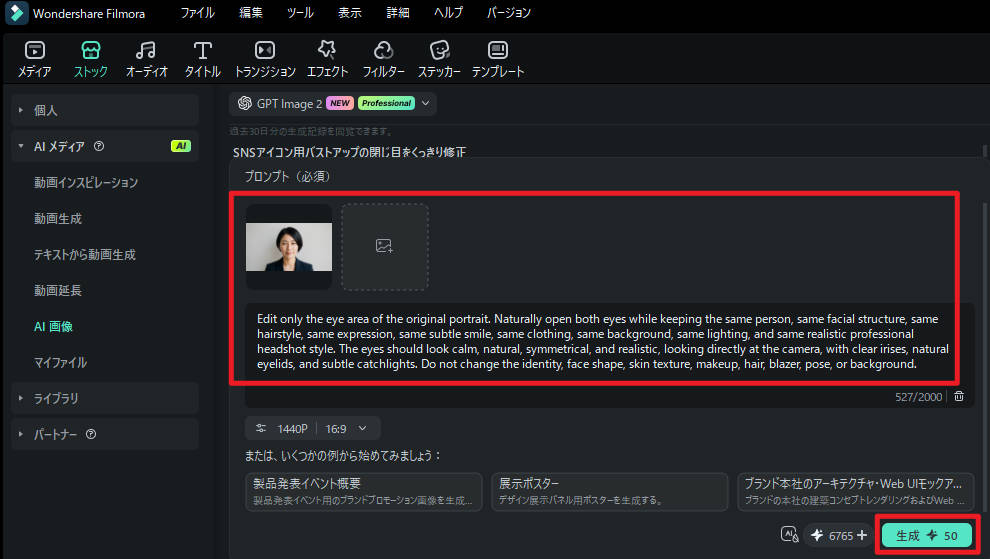This screenshot has height=559, width=990.
Task: Open the 編集 menu
Action: coord(251,13)
